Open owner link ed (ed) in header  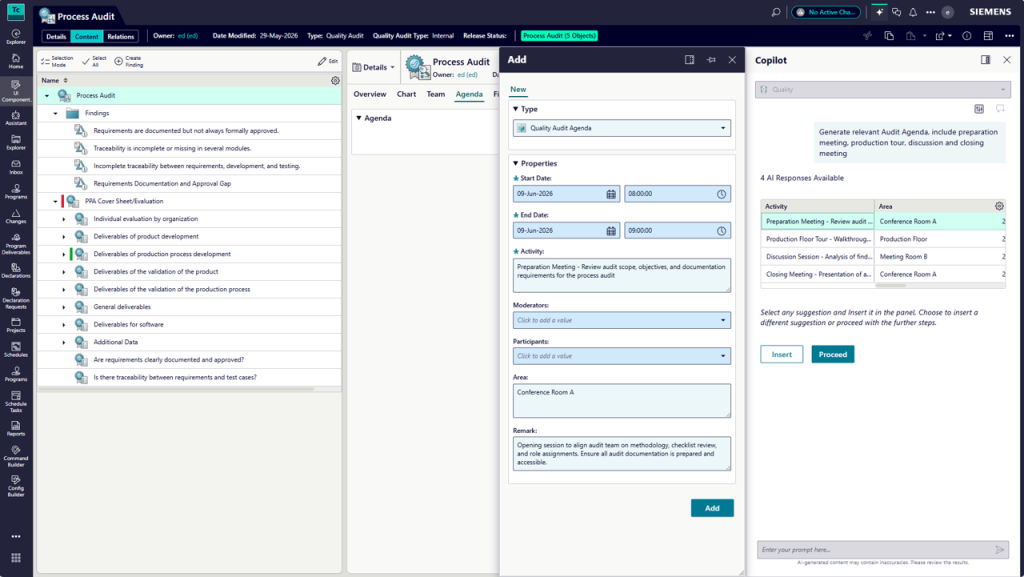coord(187,36)
